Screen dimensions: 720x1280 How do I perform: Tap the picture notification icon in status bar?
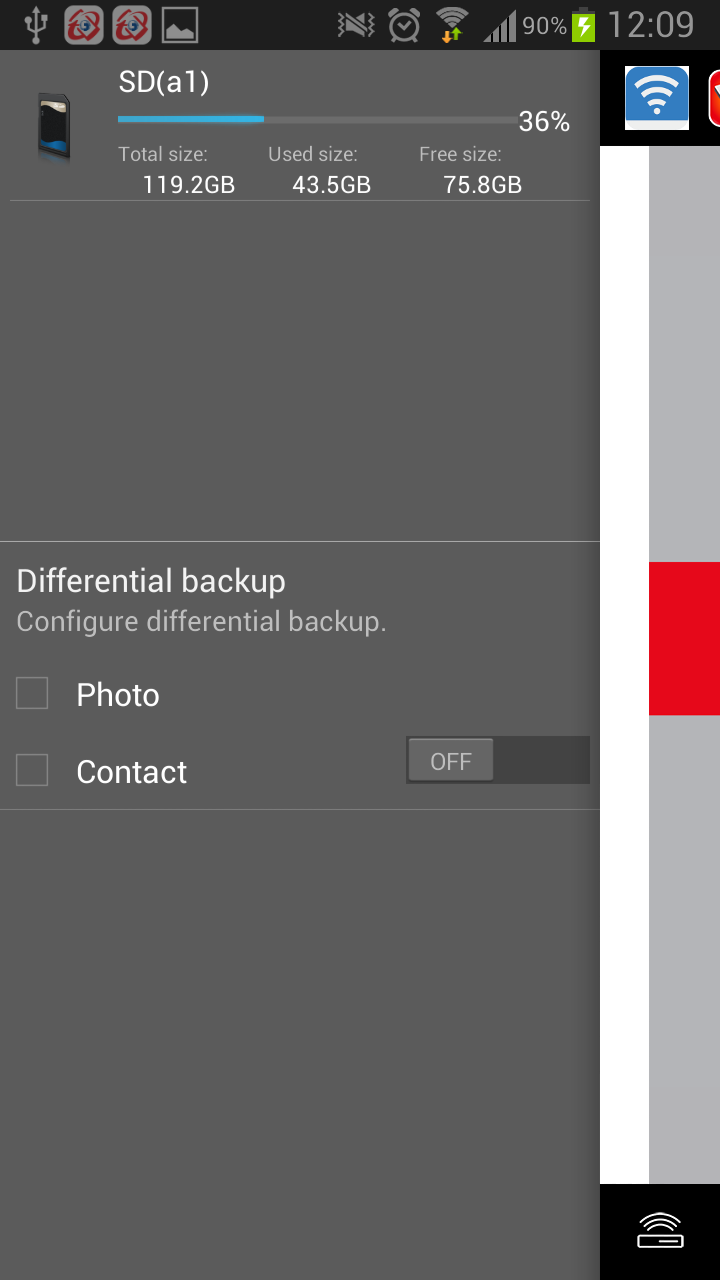pyautogui.click(x=180, y=25)
